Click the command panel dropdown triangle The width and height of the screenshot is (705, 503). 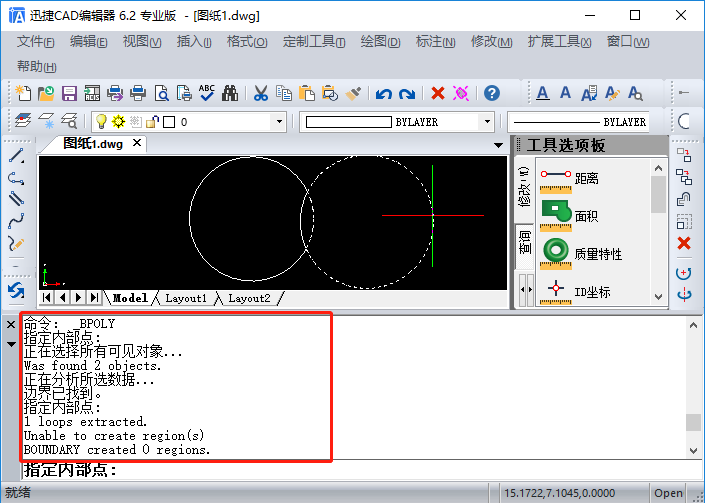coord(11,344)
